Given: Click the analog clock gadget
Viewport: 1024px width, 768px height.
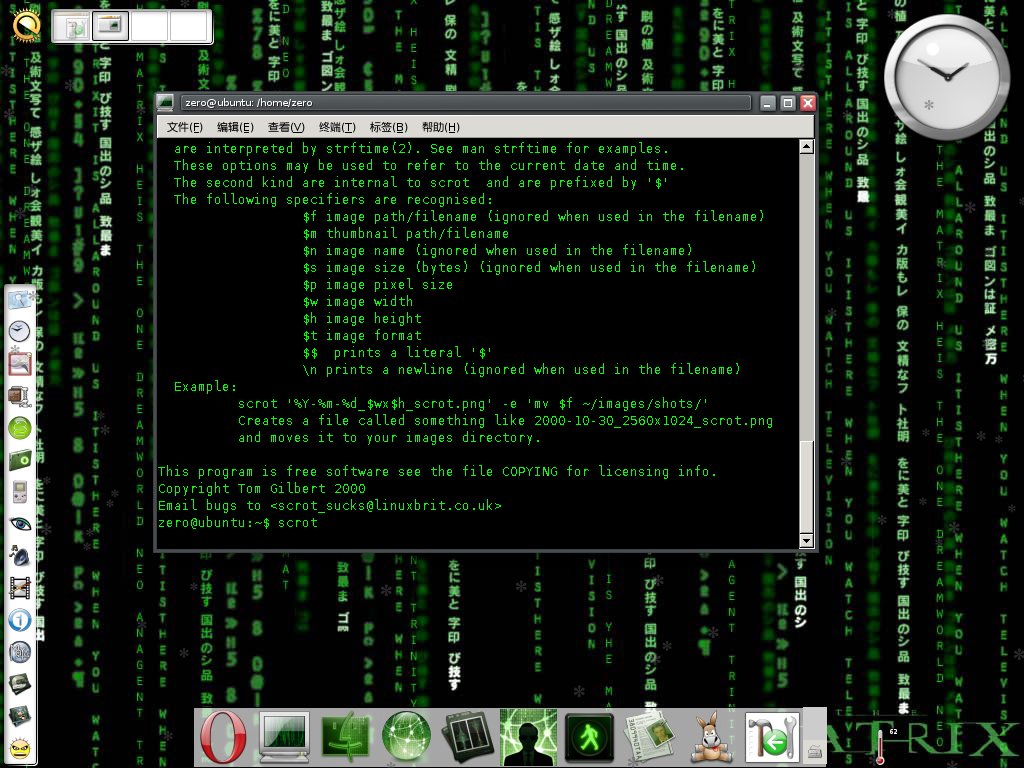Looking at the screenshot, I should tap(946, 77).
